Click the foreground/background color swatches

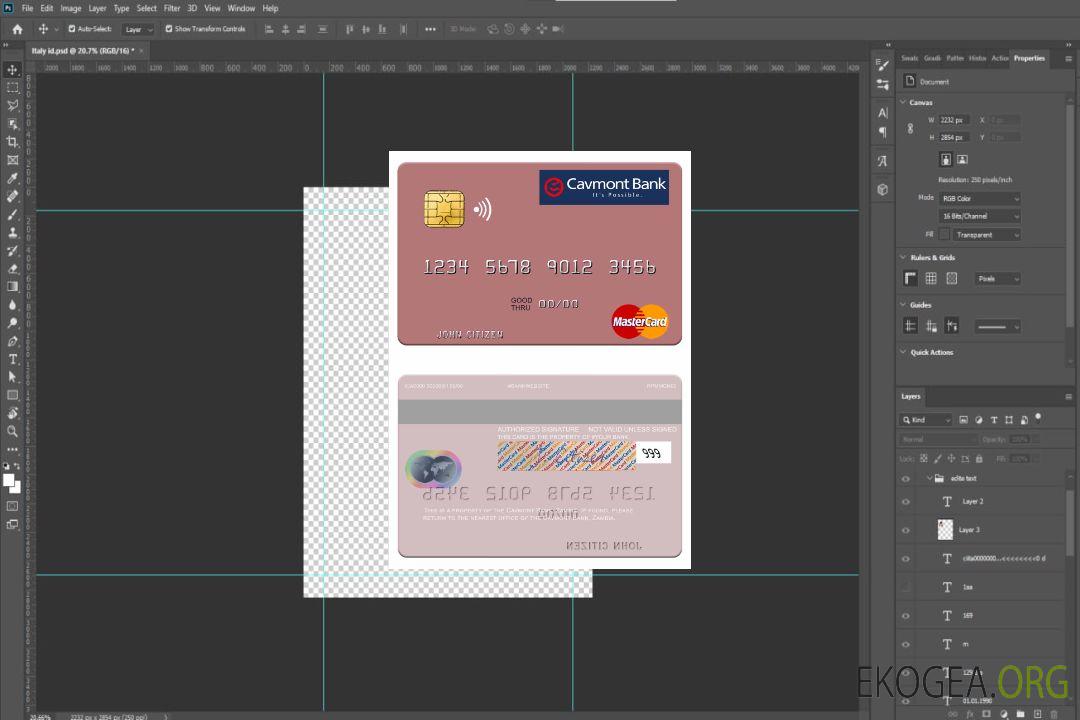(x=12, y=484)
